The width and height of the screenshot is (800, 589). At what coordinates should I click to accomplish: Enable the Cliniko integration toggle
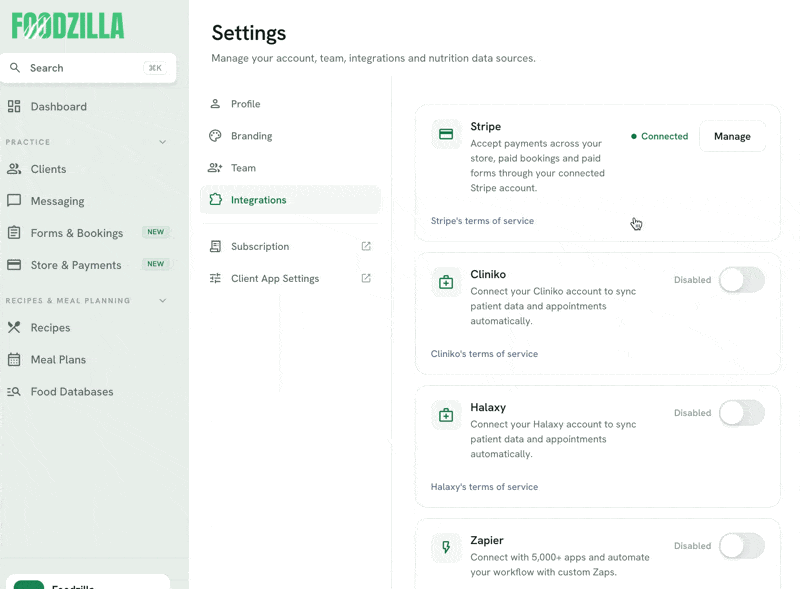click(x=742, y=280)
